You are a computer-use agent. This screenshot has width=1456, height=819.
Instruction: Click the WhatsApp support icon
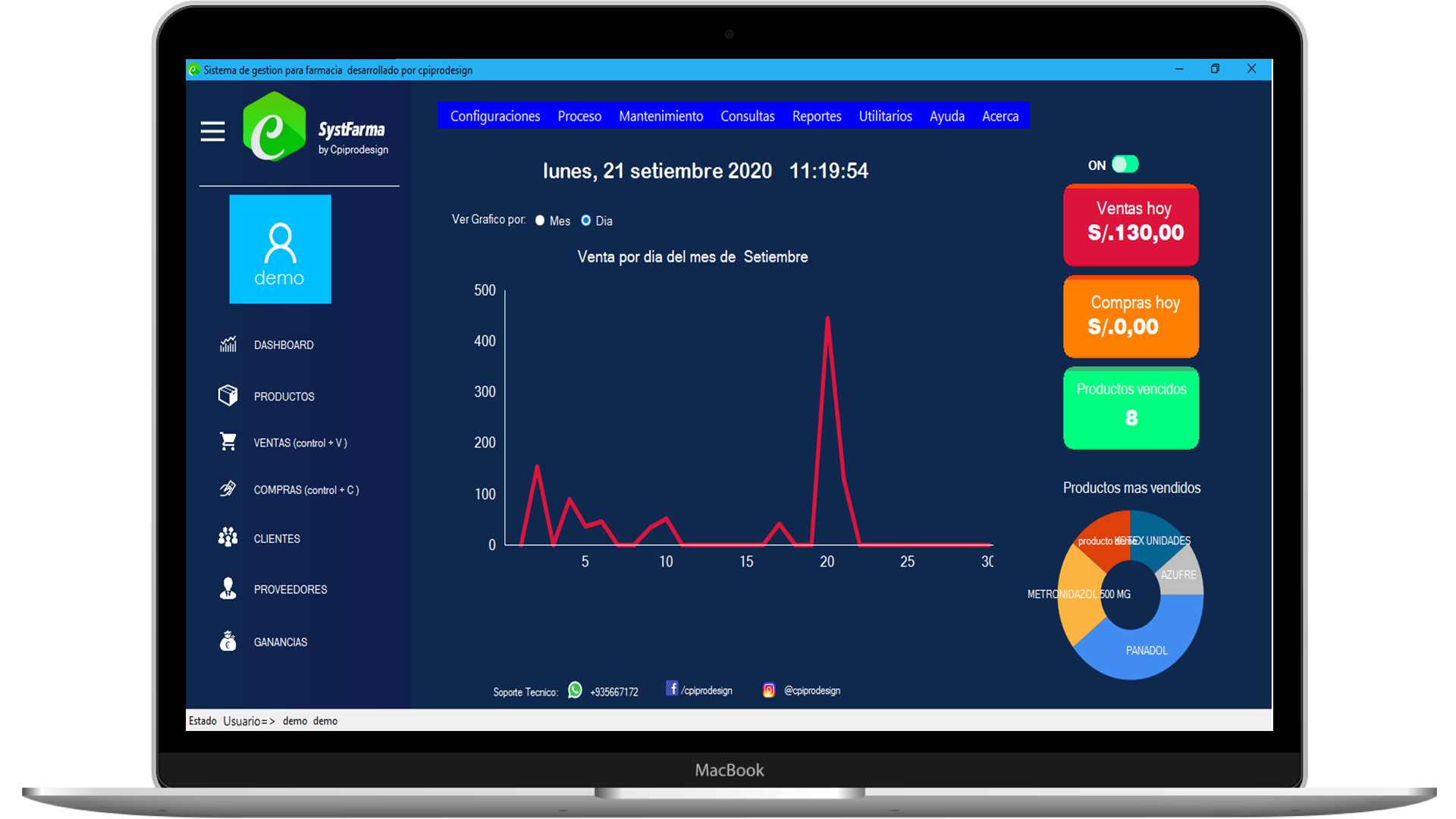575,690
